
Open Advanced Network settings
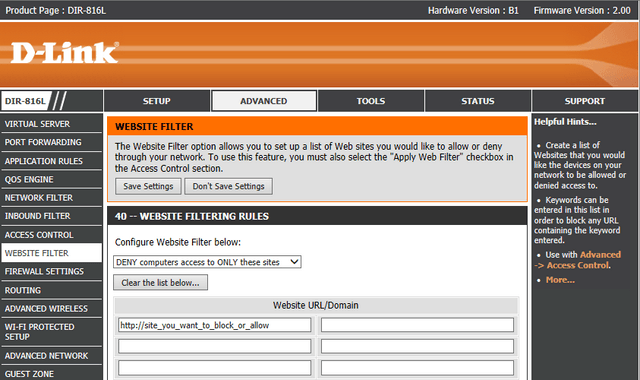tap(51, 356)
